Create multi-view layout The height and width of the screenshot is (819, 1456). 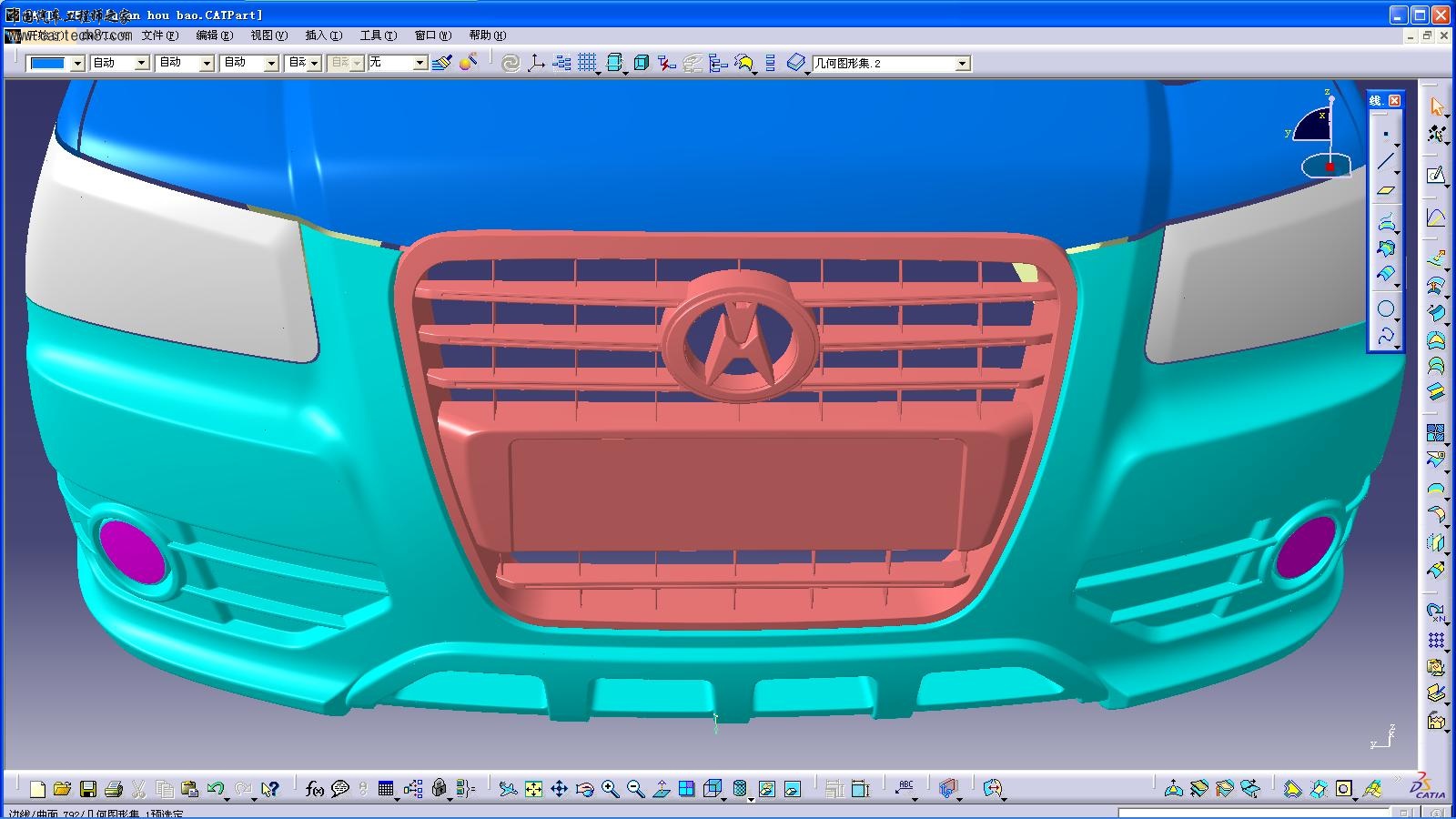coord(687,789)
